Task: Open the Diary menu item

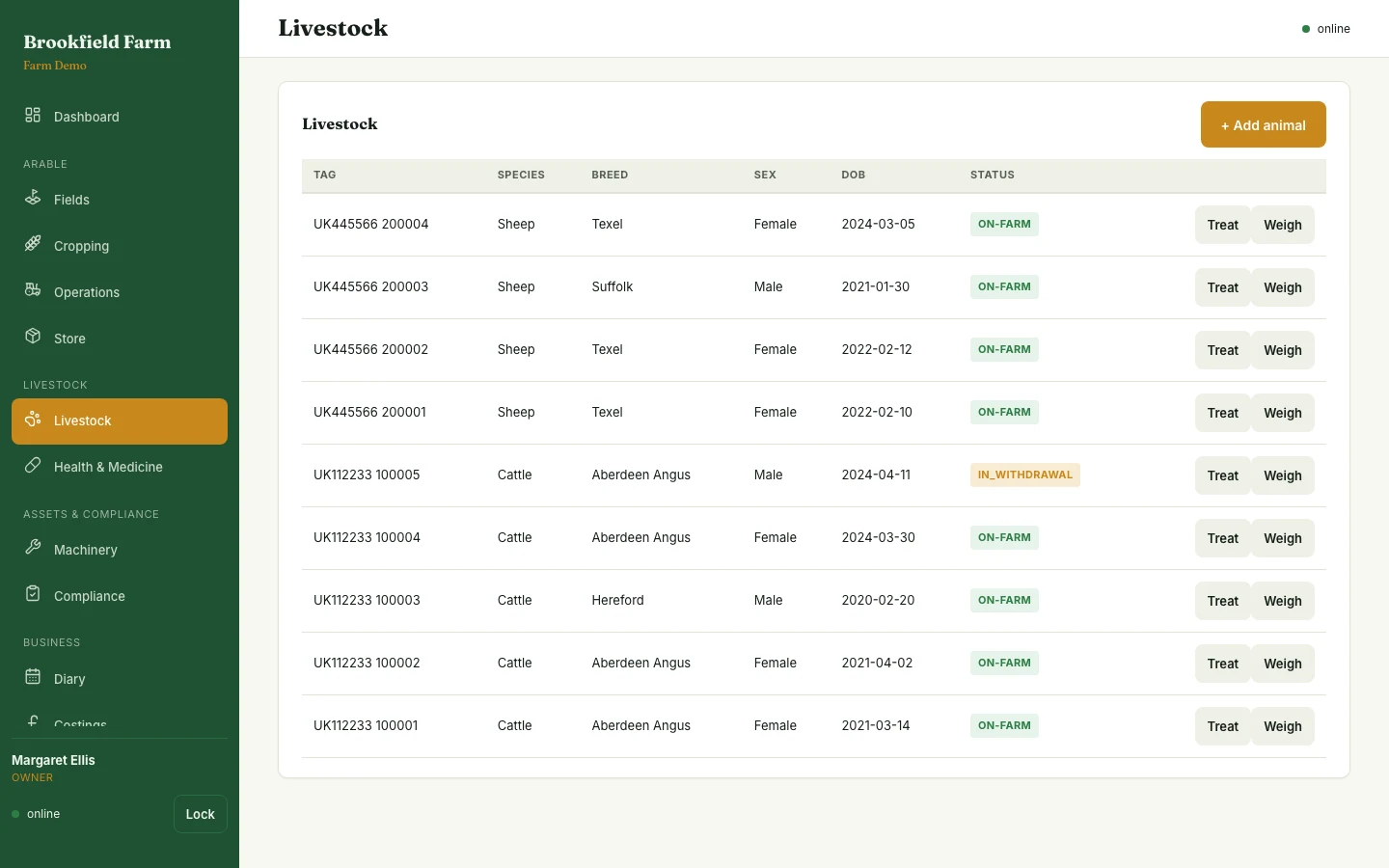Action: point(120,678)
